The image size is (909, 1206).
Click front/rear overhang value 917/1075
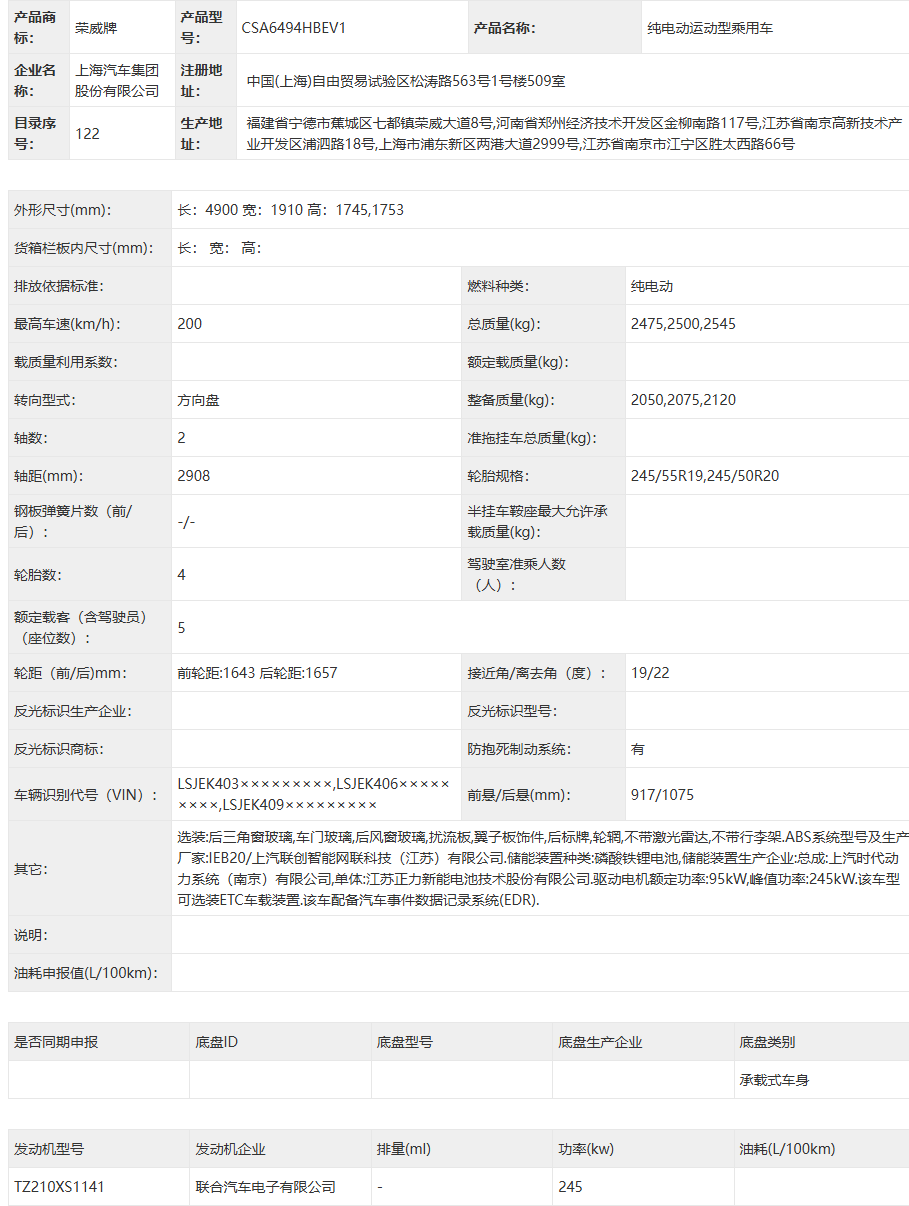pyautogui.click(x=662, y=795)
